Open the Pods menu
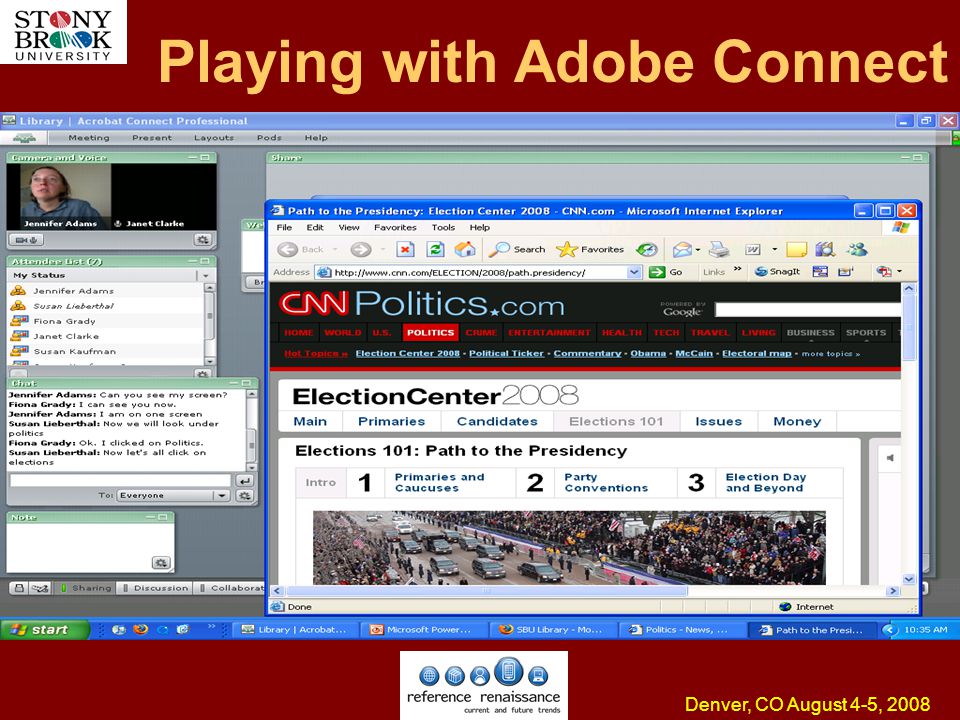This screenshot has width=960, height=720. 269,138
